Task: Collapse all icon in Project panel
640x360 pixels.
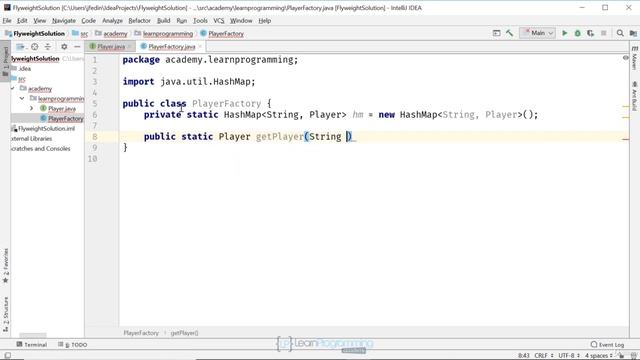Action: pos(48,47)
